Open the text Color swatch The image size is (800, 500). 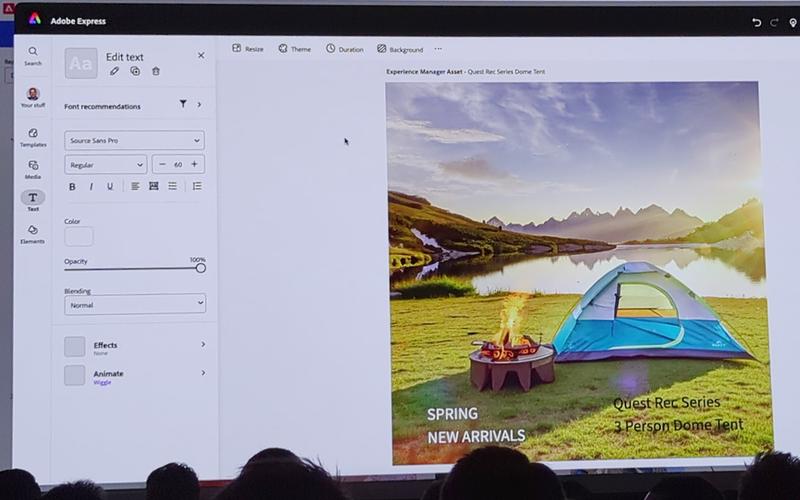[79, 236]
